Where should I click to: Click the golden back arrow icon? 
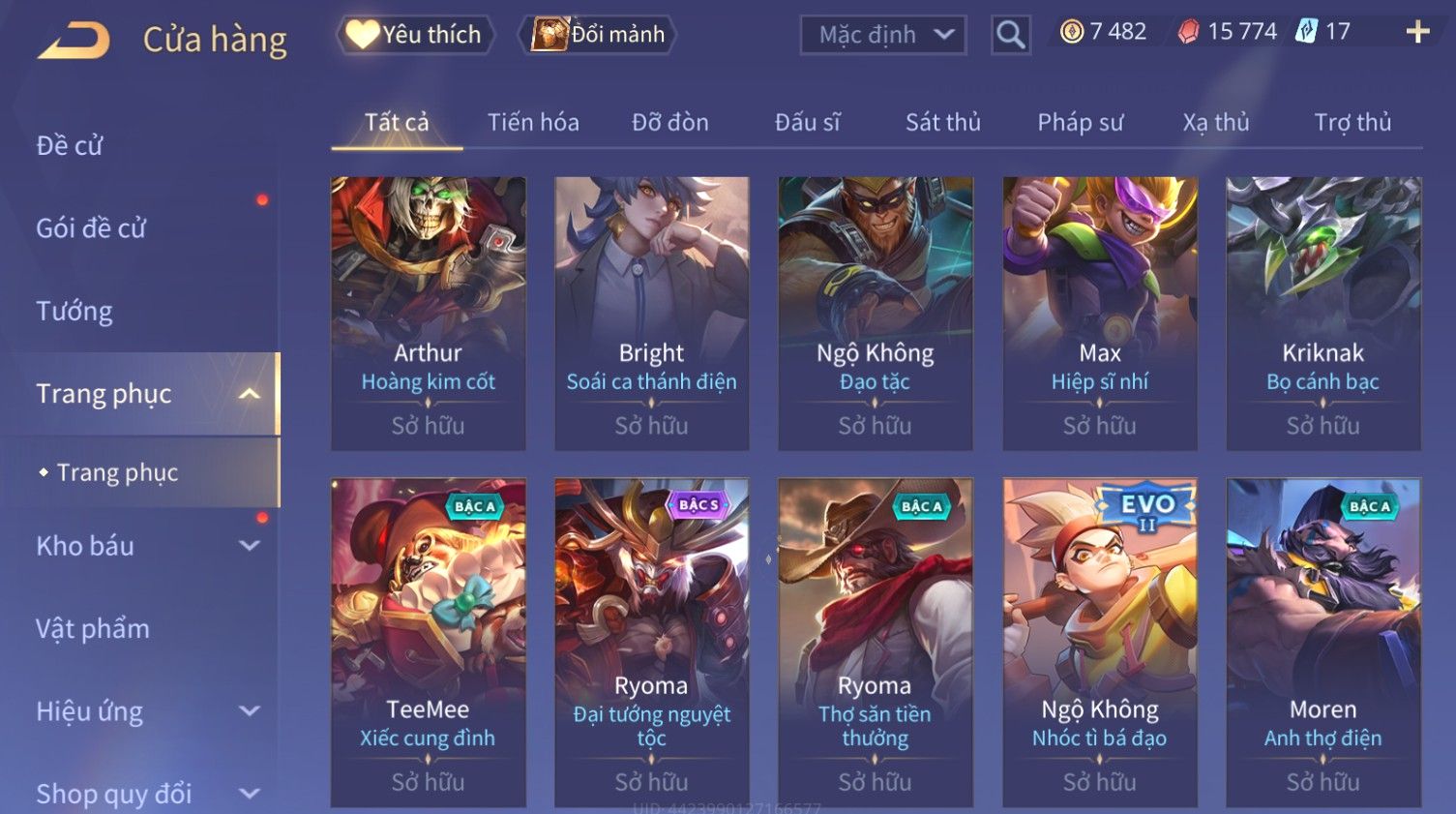(x=74, y=41)
